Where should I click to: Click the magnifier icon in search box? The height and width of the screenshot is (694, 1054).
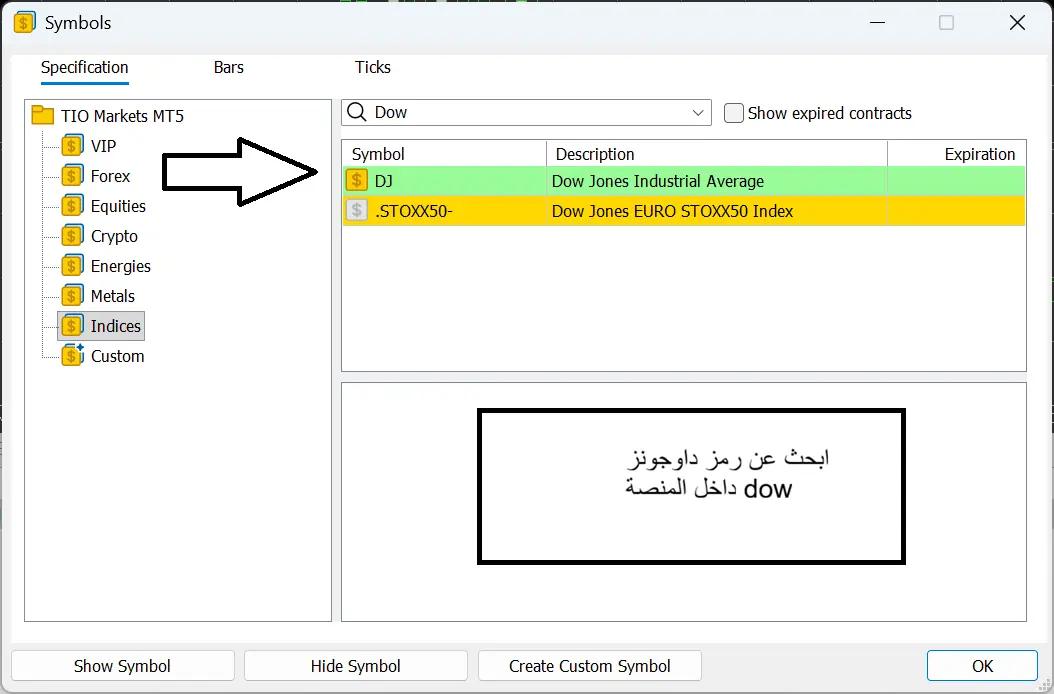357,112
